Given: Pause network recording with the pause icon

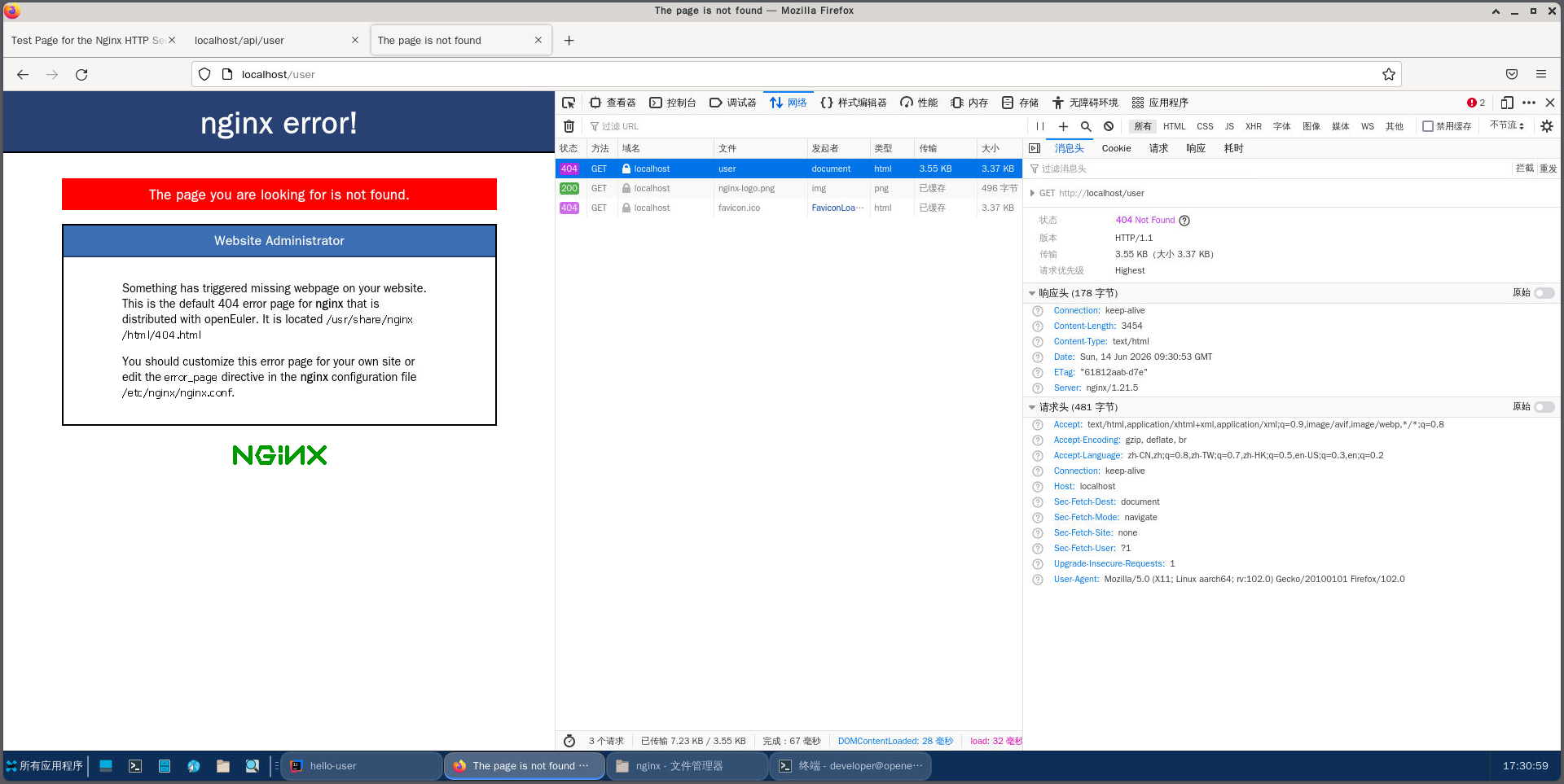Looking at the screenshot, I should pyautogui.click(x=1040, y=126).
